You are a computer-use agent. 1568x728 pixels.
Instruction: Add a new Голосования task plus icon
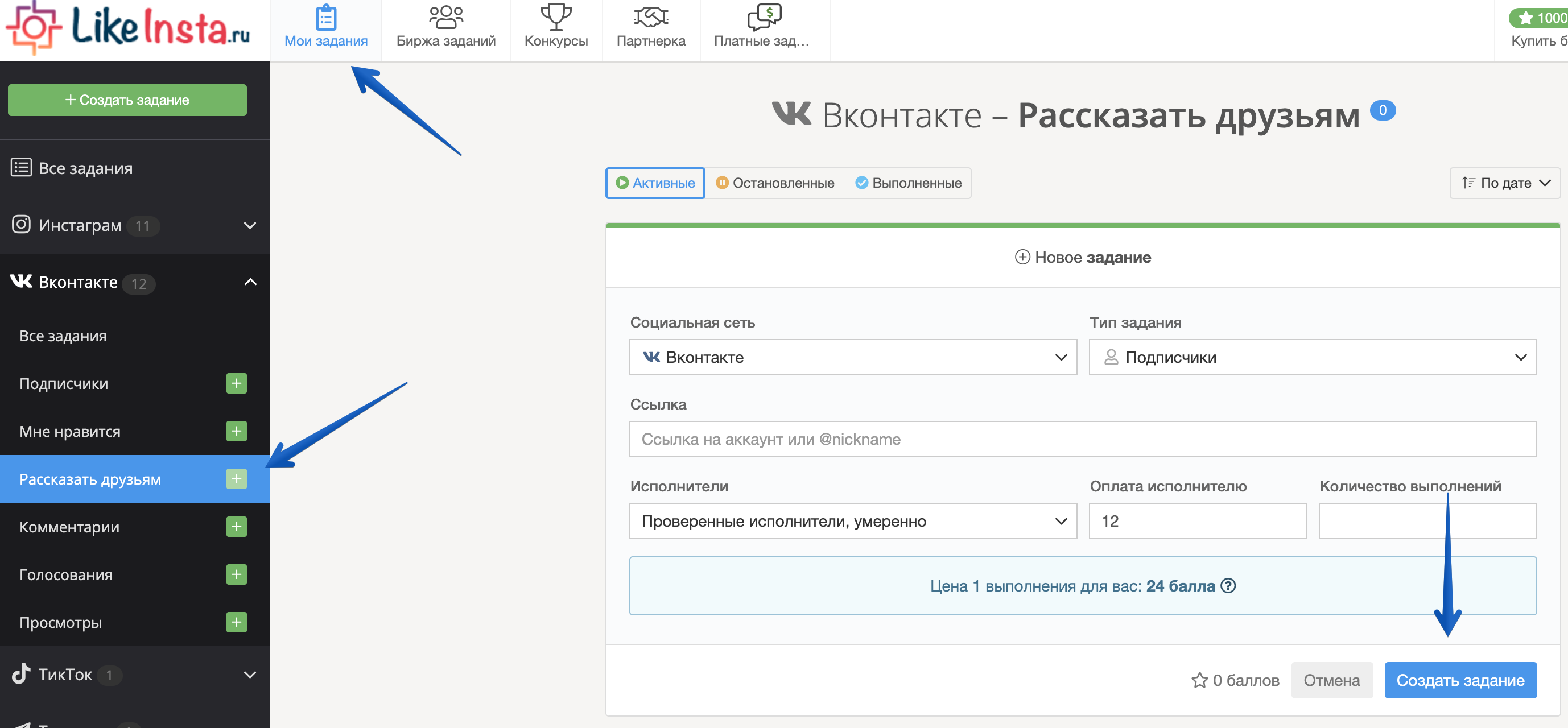[236, 574]
